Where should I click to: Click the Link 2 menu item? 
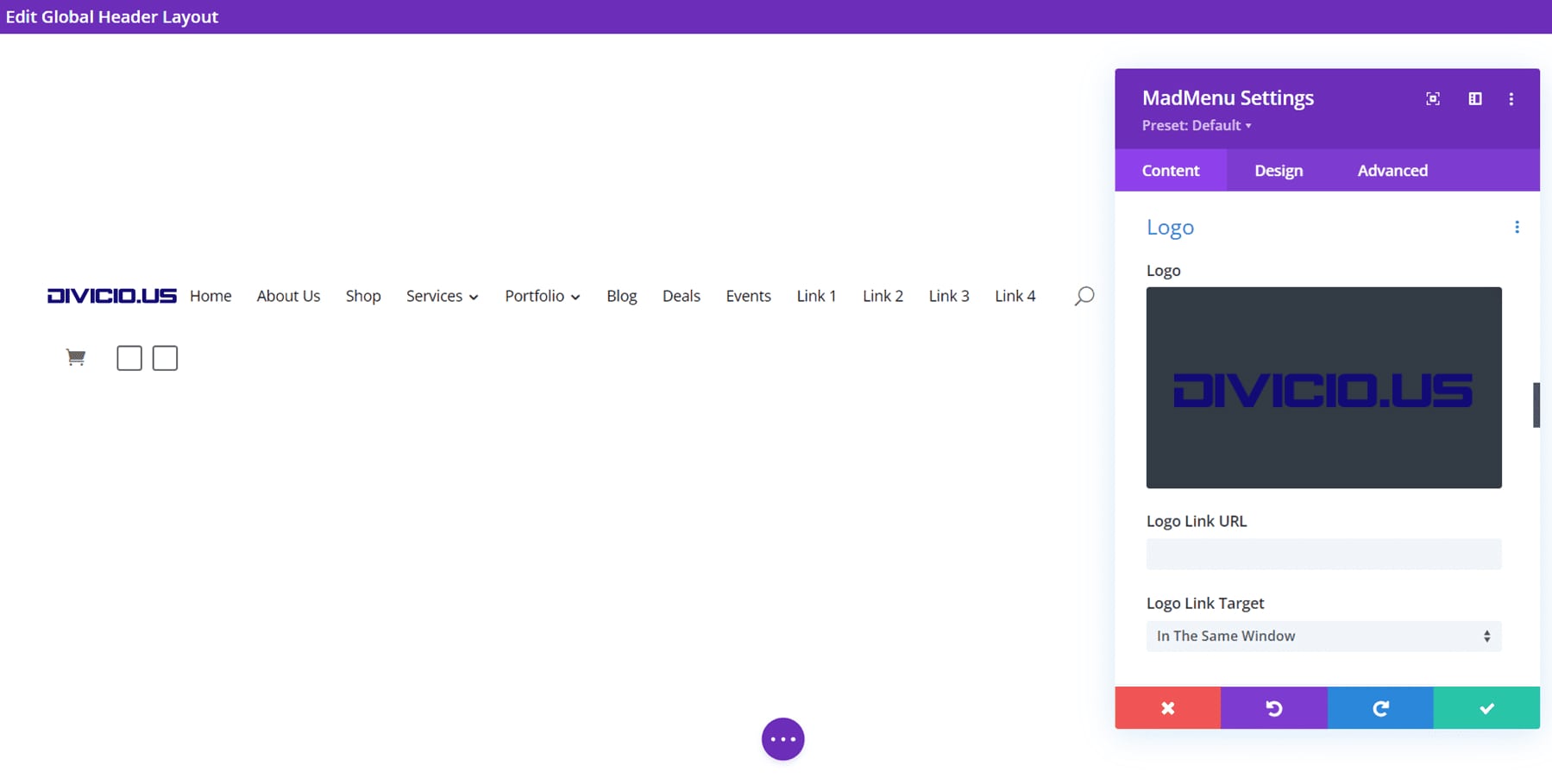coord(883,296)
